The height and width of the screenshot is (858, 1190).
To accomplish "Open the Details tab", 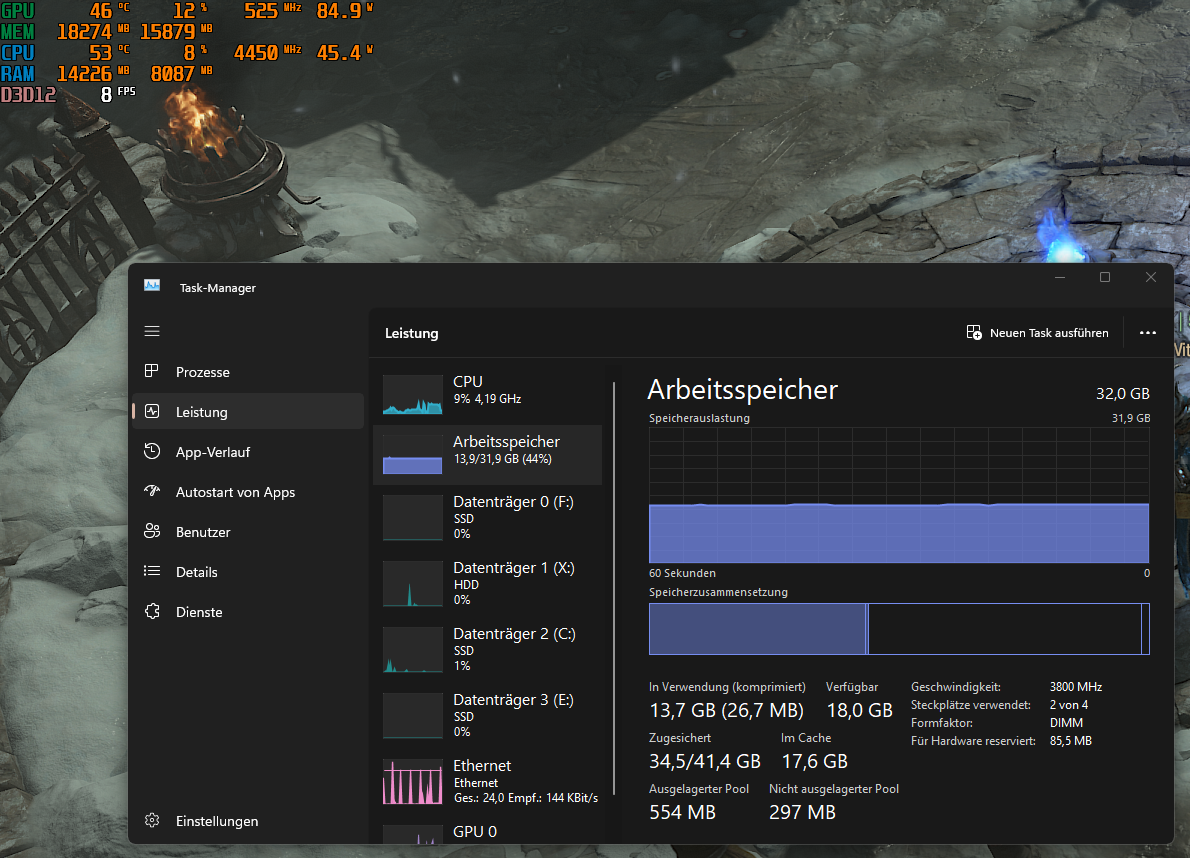I will coord(247,572).
